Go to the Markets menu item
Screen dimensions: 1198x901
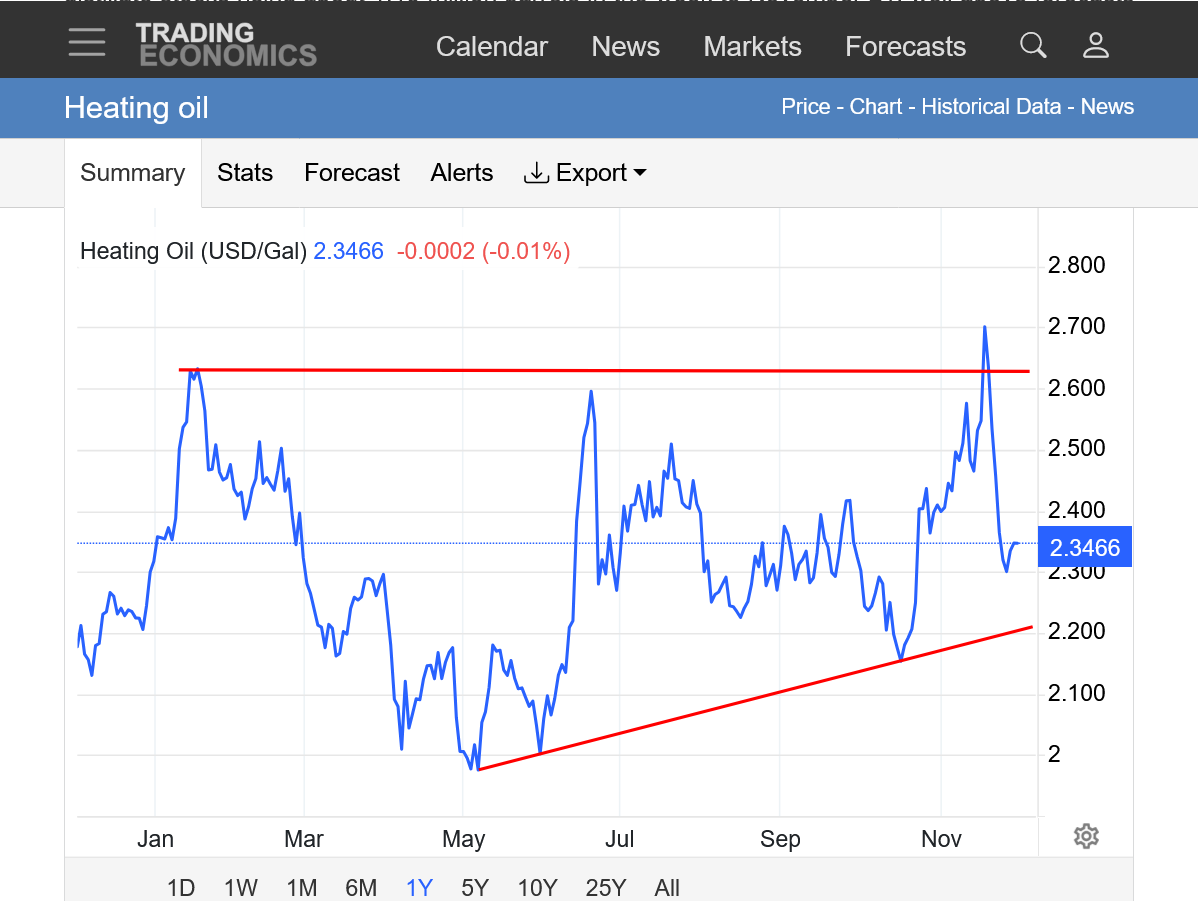[752, 47]
